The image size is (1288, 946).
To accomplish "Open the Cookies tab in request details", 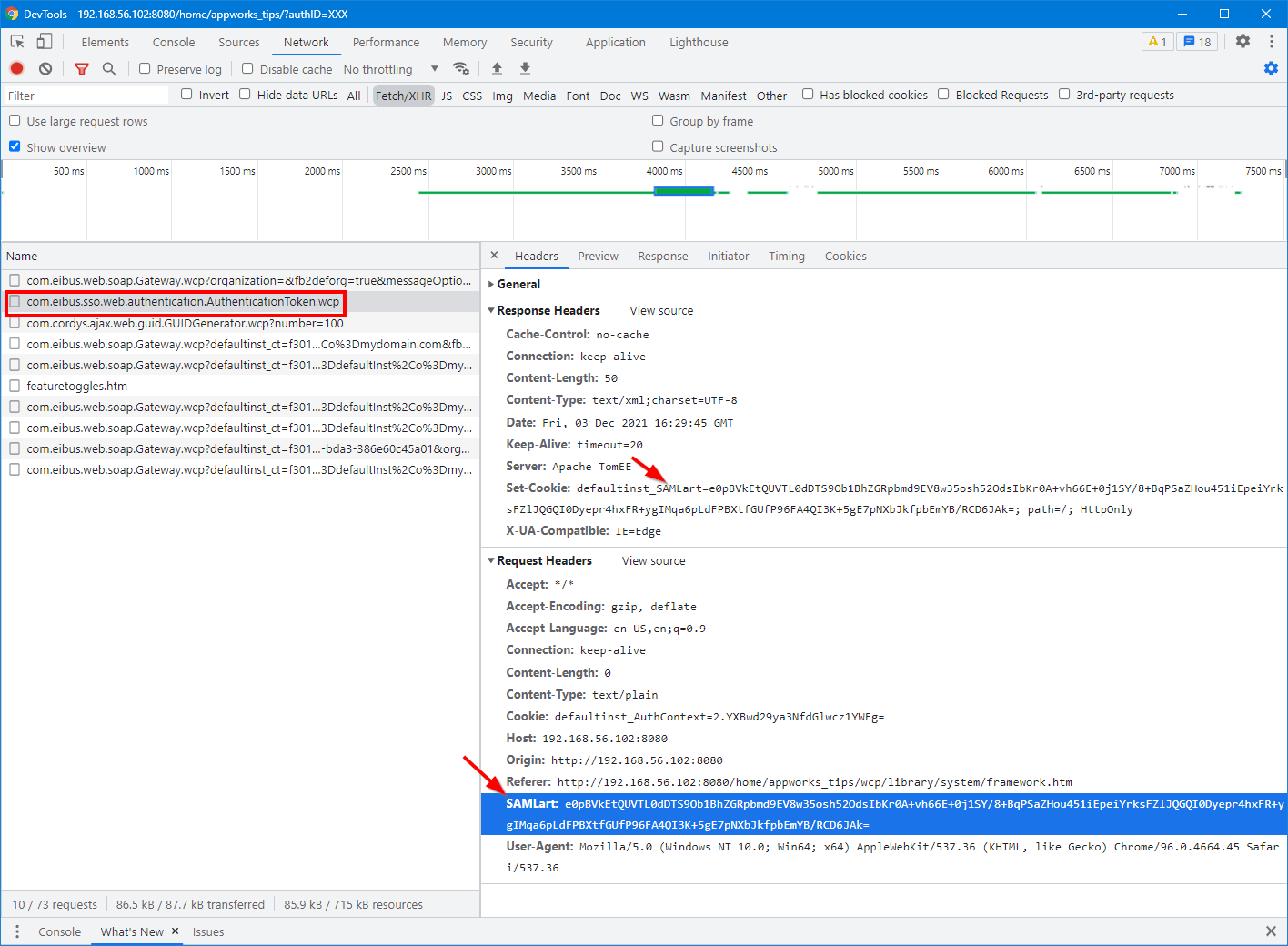I will [845, 257].
